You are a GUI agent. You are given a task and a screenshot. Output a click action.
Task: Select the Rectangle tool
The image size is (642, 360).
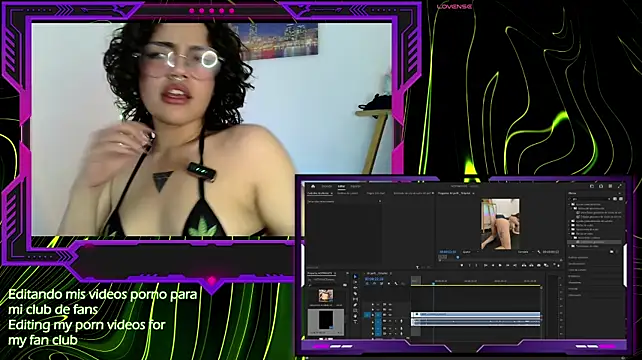[355, 310]
